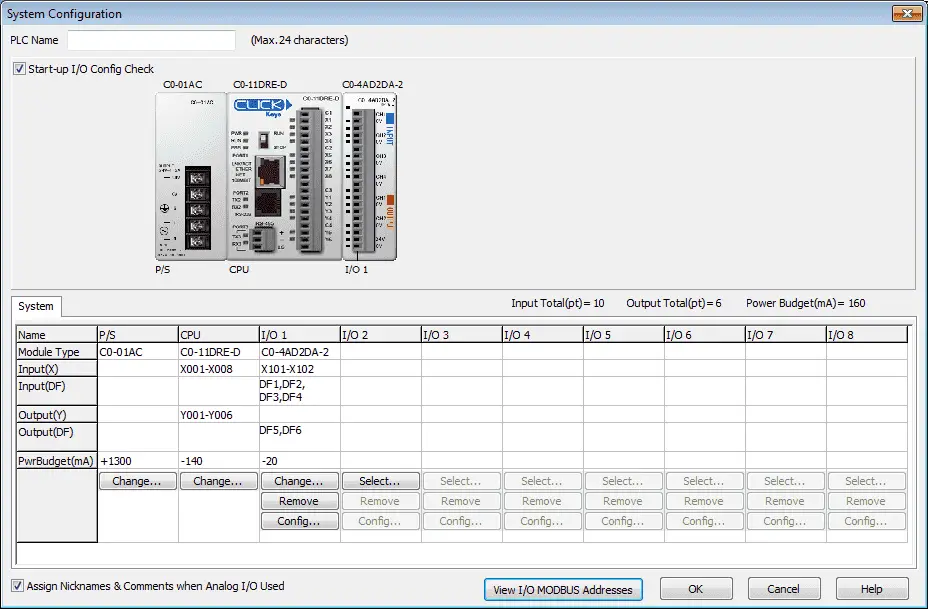The width and height of the screenshot is (928, 609).
Task: Open Config for the I/O 1 module
Action: tap(299, 521)
